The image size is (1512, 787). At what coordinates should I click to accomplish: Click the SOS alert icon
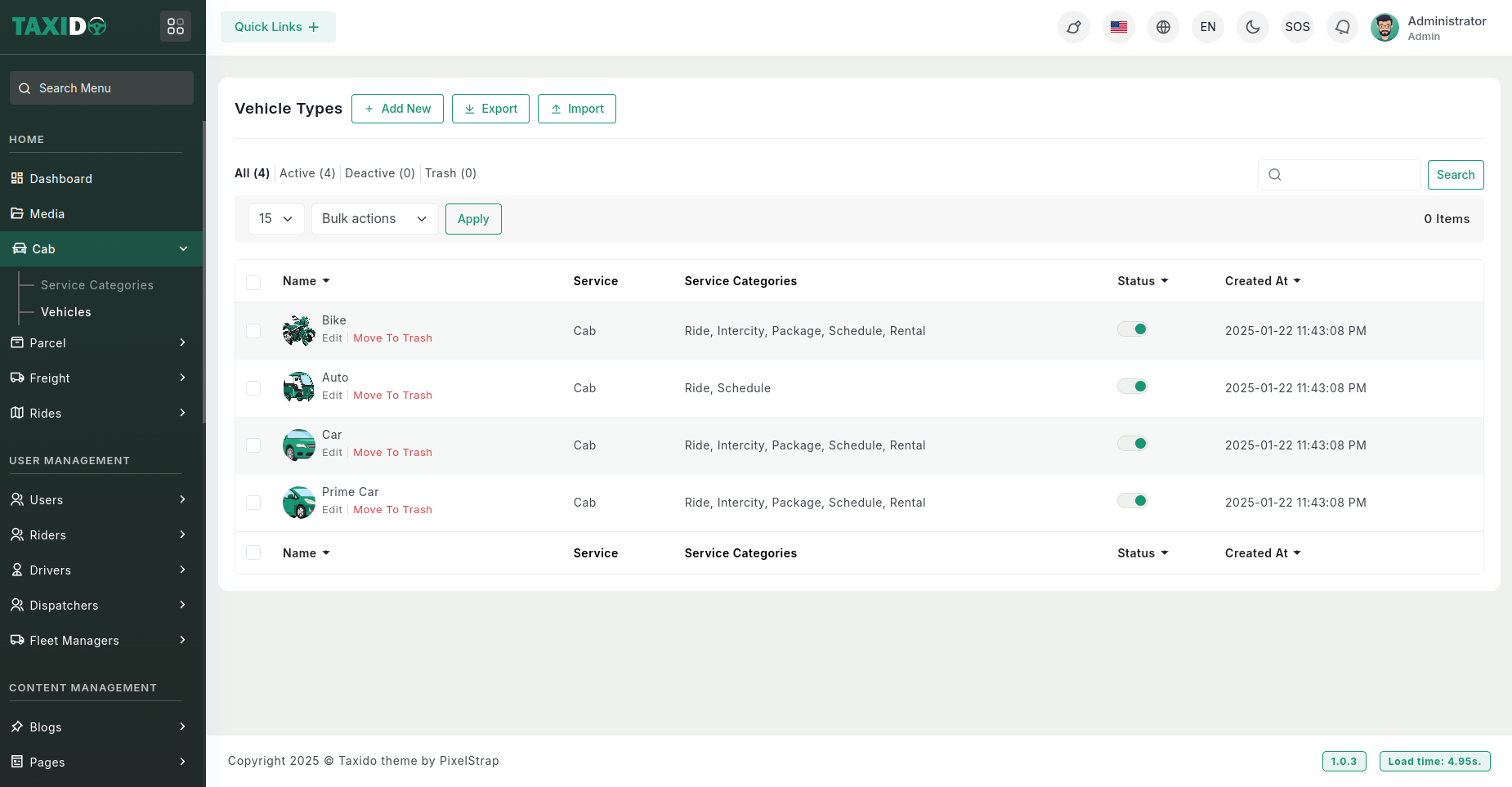(1297, 27)
